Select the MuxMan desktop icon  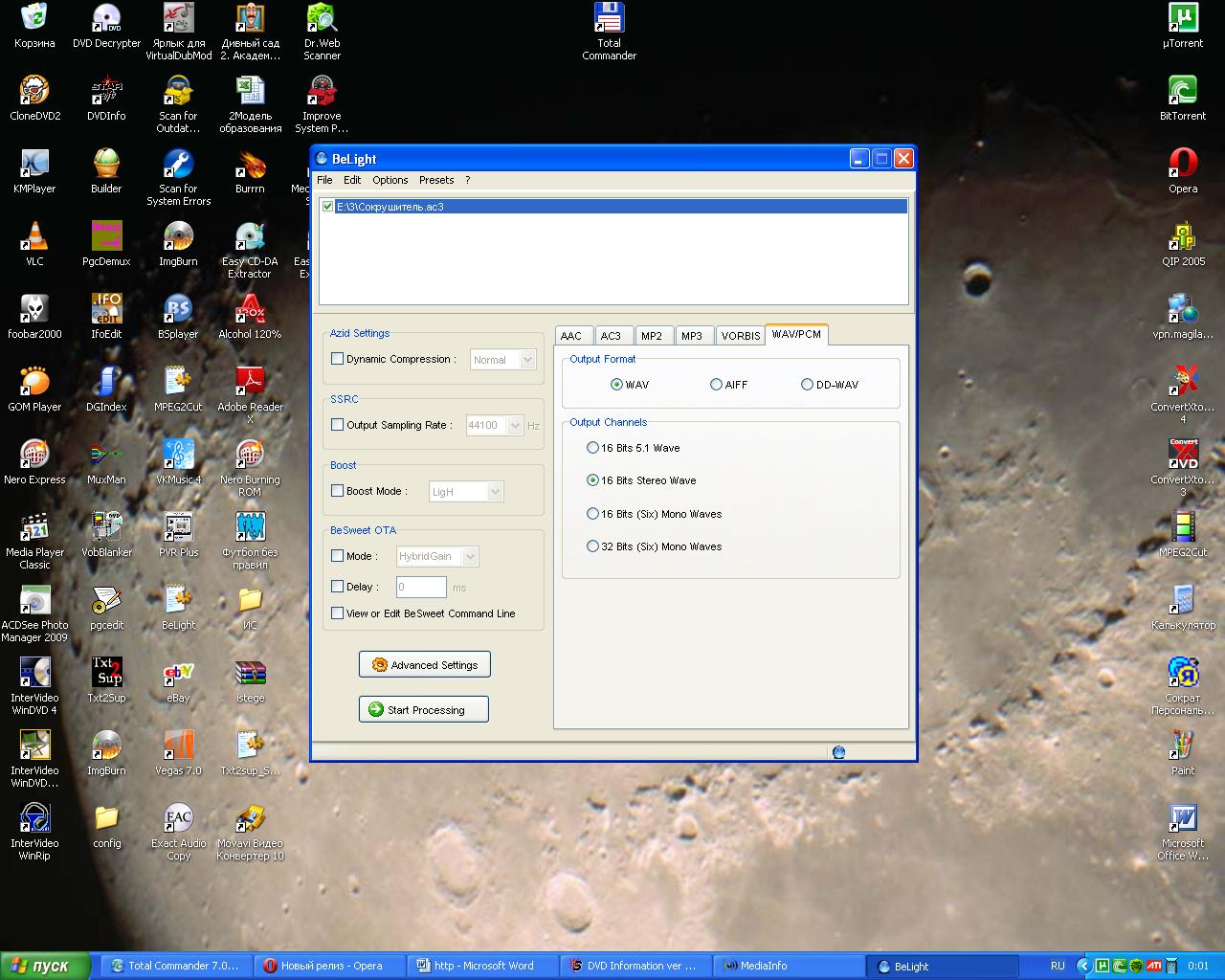tap(106, 463)
